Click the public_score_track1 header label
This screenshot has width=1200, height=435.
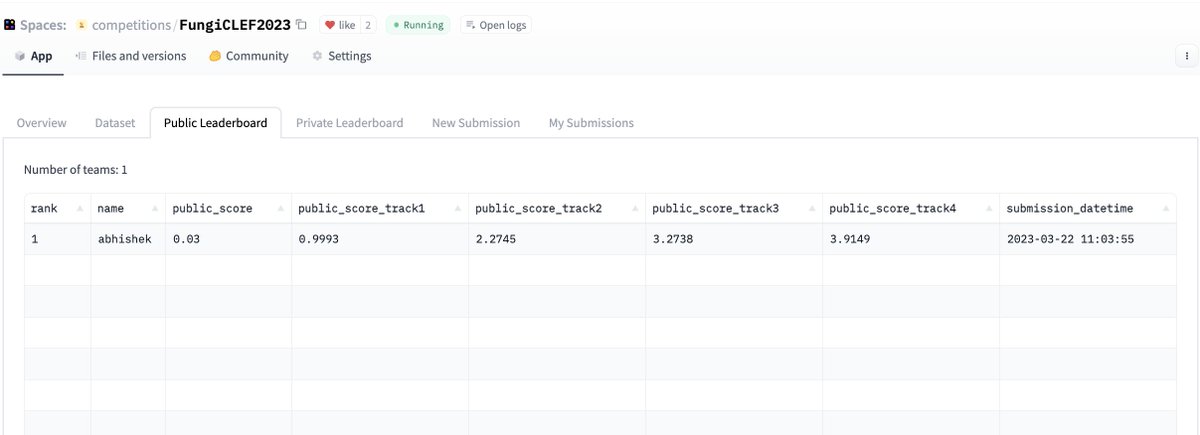pos(361,209)
